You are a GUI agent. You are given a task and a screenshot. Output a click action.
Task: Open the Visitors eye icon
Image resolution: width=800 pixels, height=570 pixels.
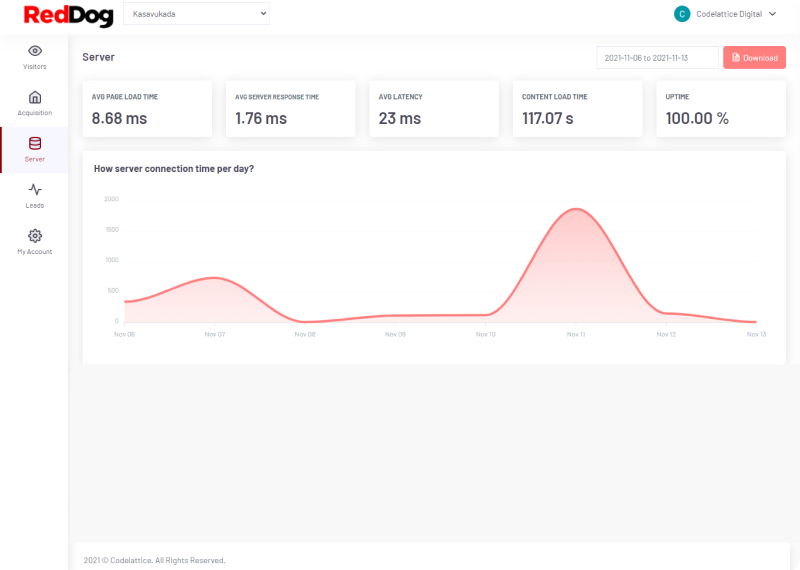coord(35,51)
